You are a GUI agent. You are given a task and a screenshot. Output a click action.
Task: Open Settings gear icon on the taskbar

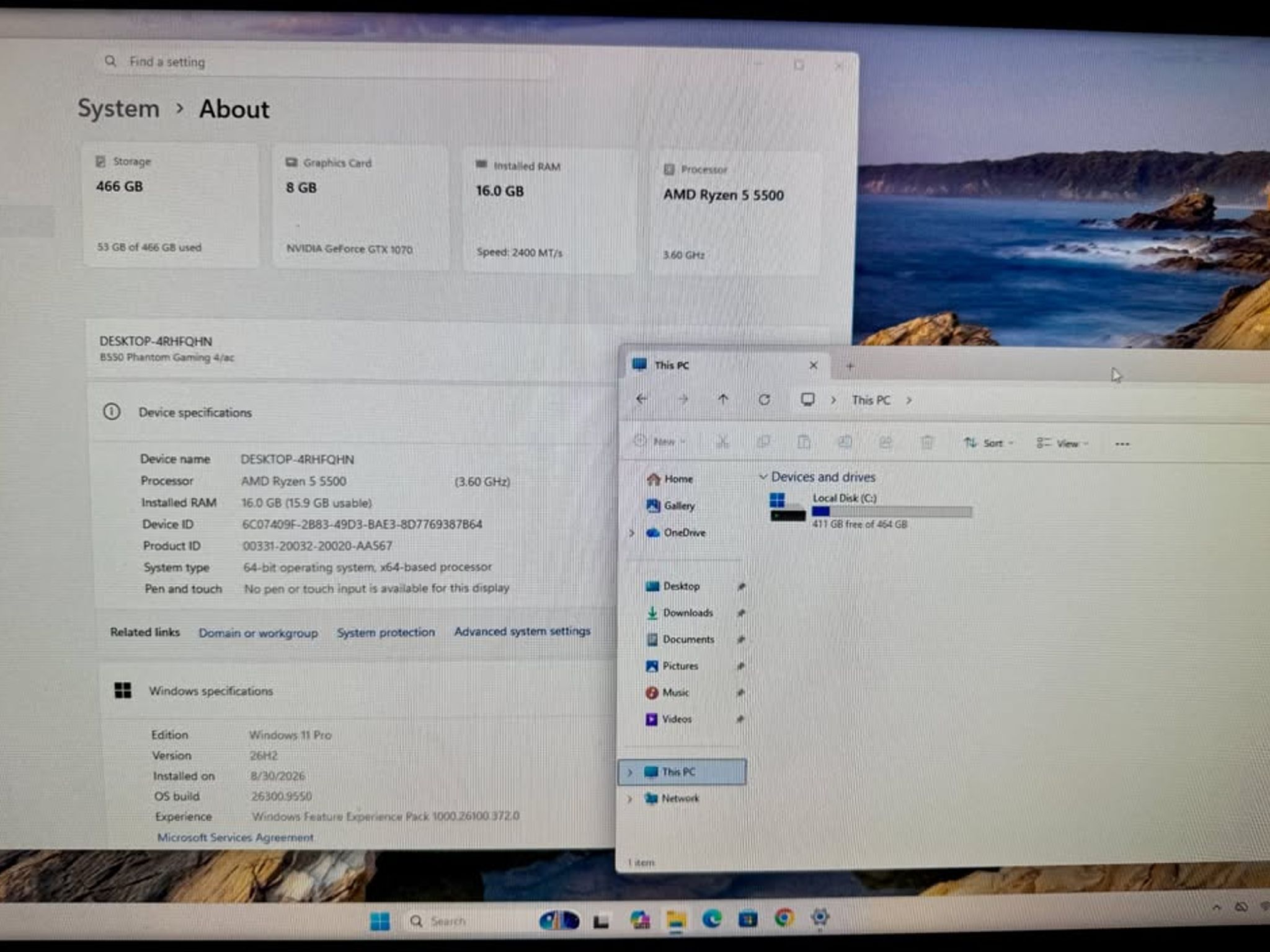click(x=820, y=917)
